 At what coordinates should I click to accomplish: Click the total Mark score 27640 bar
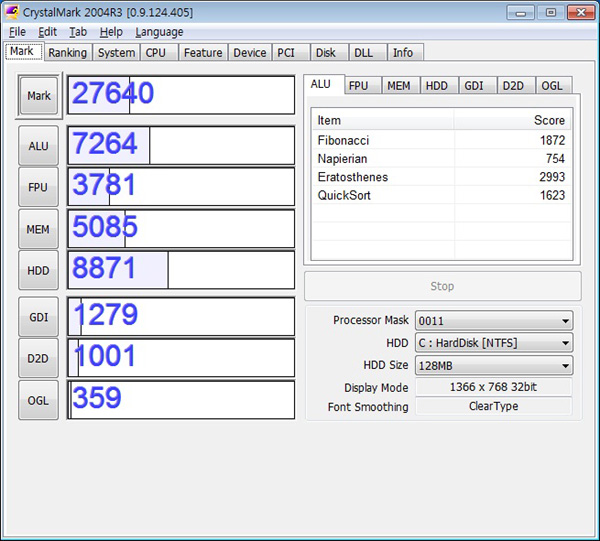[181, 95]
